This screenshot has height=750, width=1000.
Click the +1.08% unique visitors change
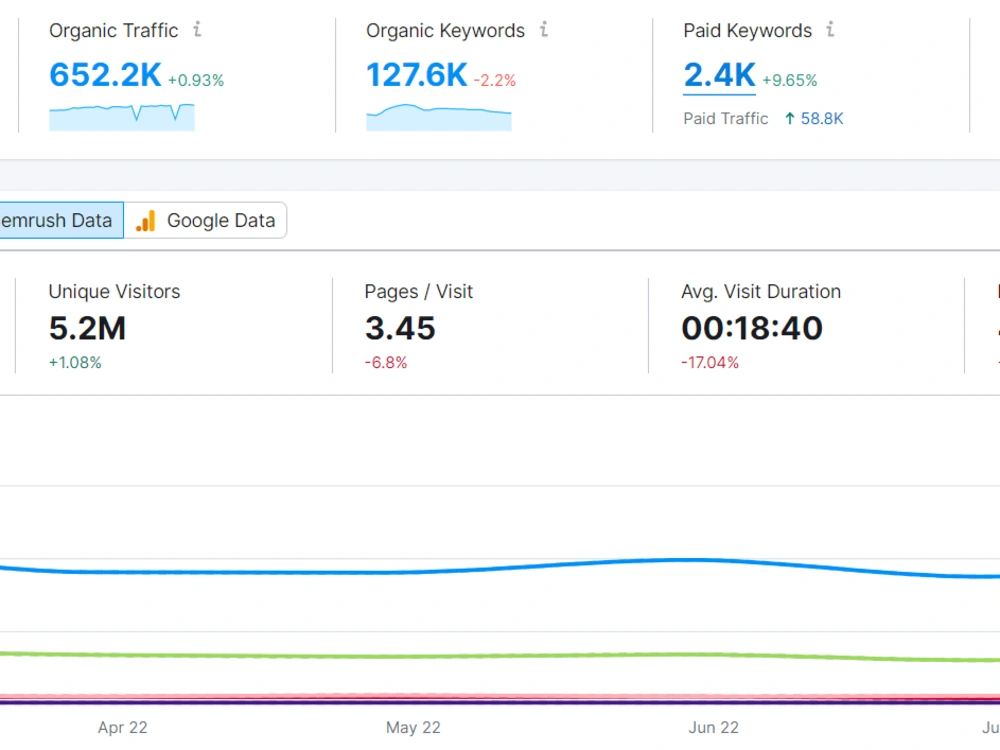[75, 362]
